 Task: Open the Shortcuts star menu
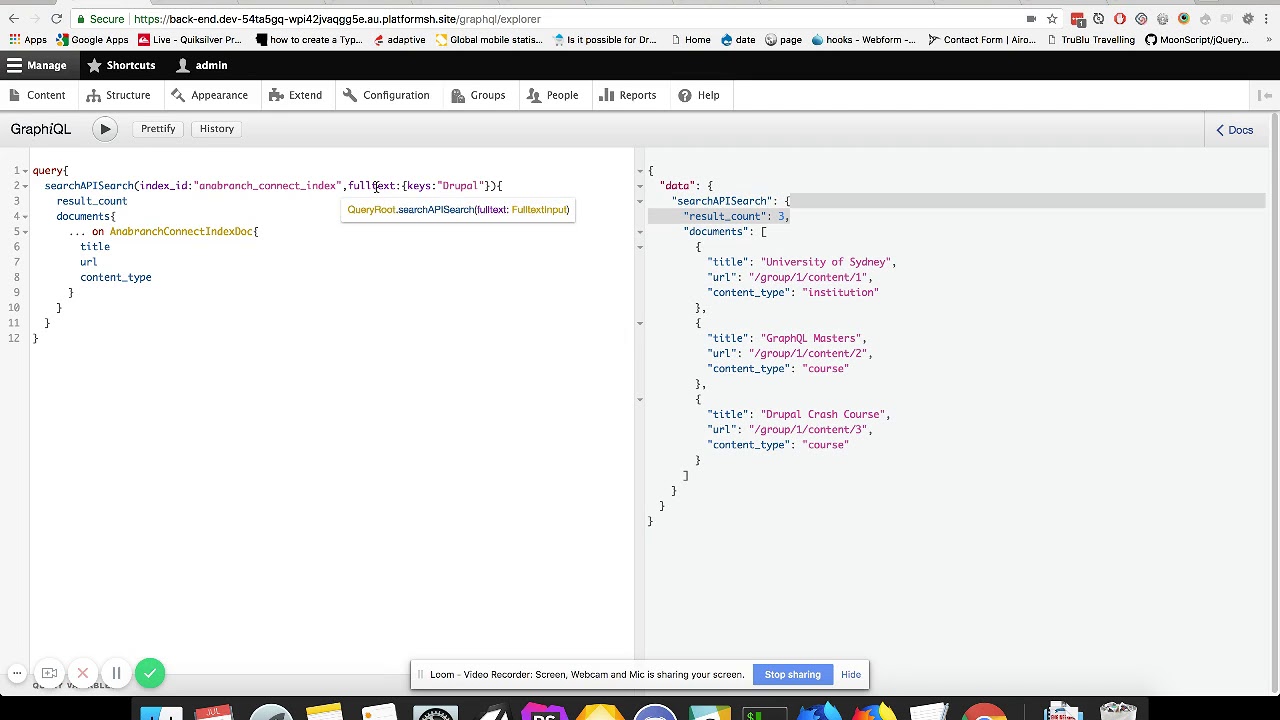coord(121,65)
